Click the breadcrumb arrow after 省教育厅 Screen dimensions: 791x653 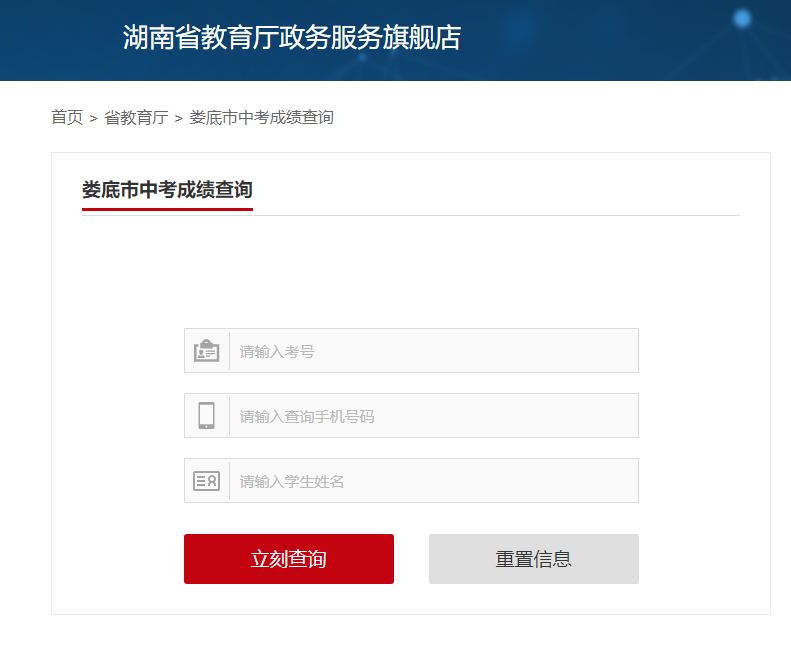point(178,118)
